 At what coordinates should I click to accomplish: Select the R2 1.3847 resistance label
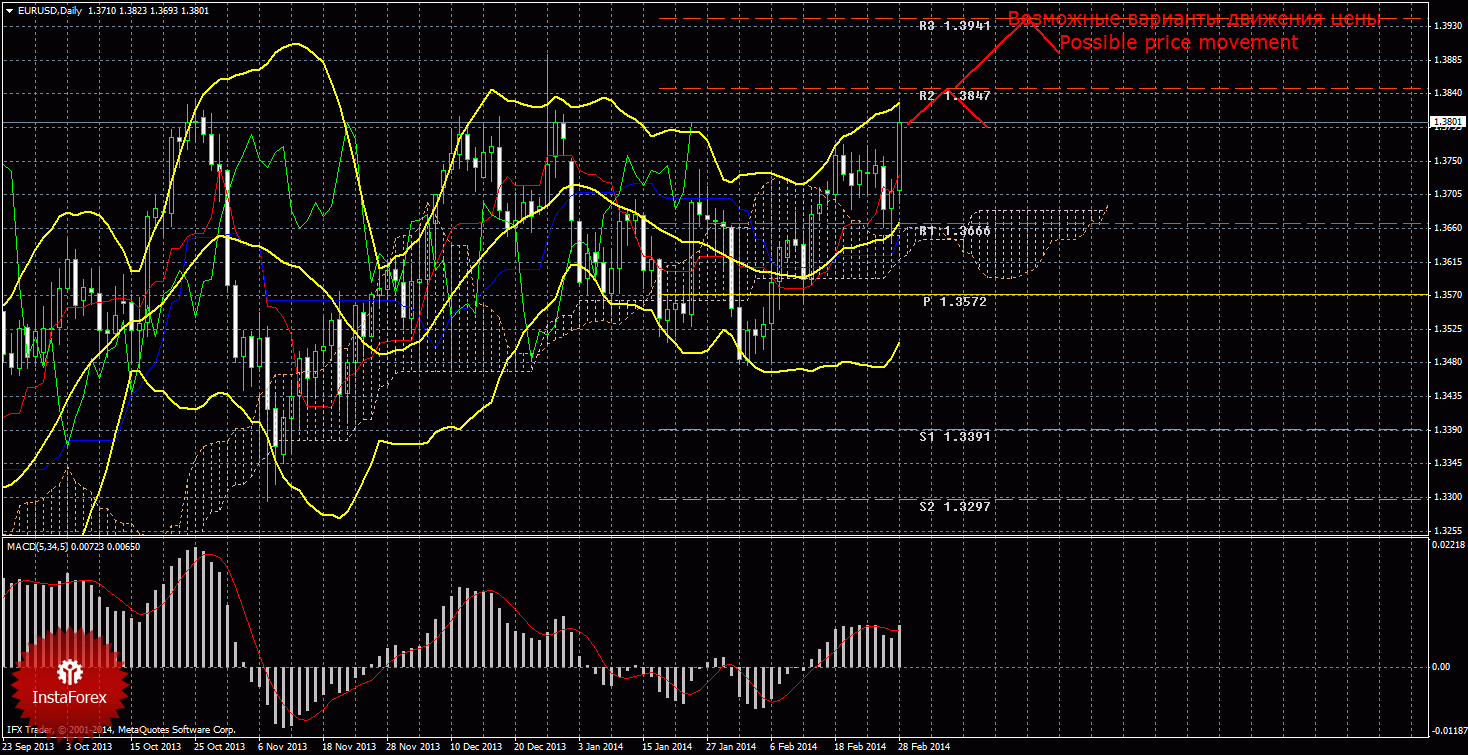click(955, 96)
